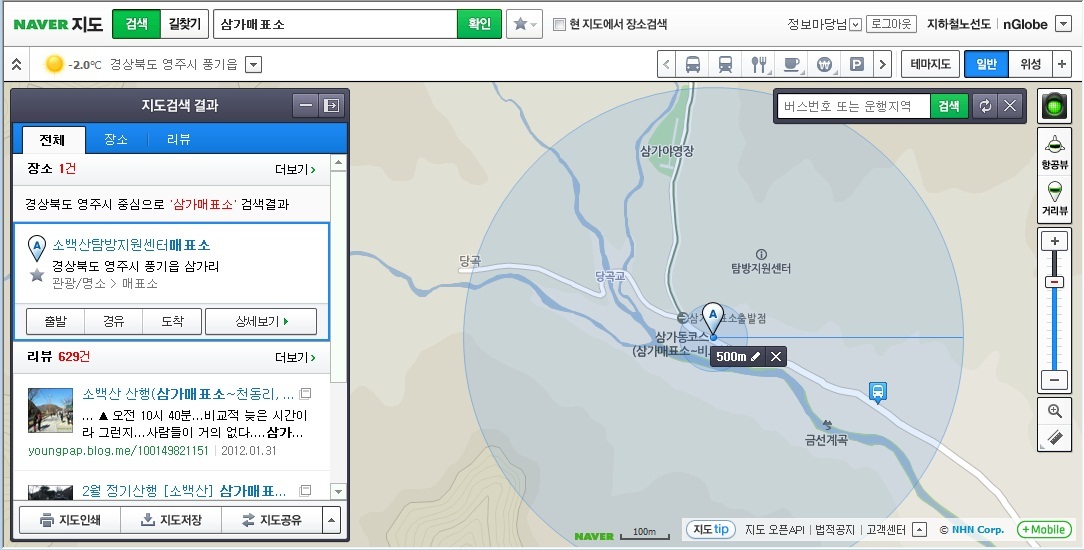The width and height of the screenshot is (1084, 550).
Task: Click the green 검색 bus search button
Action: tap(949, 106)
